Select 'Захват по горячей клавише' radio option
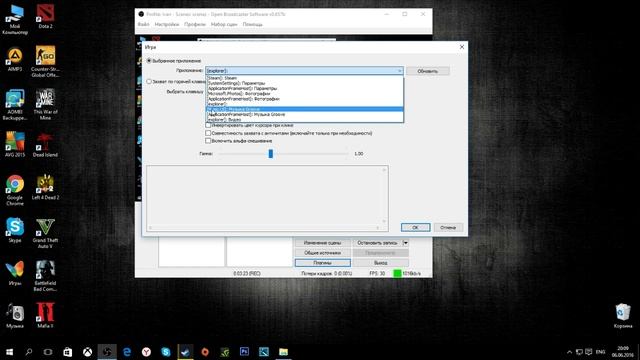Image resolution: width=640 pixels, height=360 pixels. tap(149, 82)
